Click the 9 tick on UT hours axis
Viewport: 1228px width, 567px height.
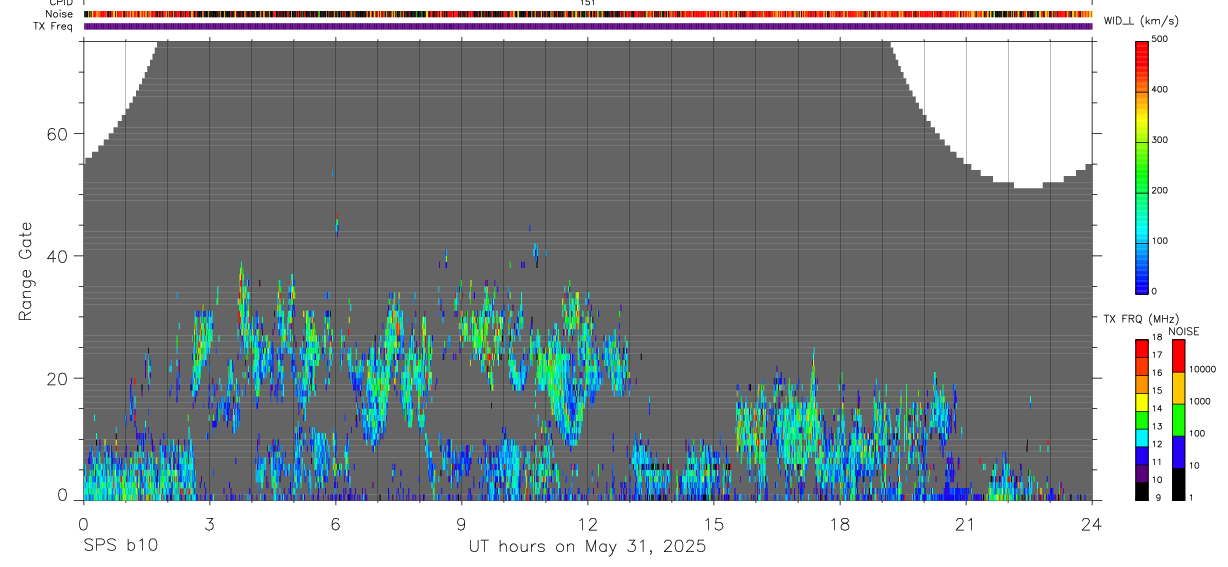461,524
